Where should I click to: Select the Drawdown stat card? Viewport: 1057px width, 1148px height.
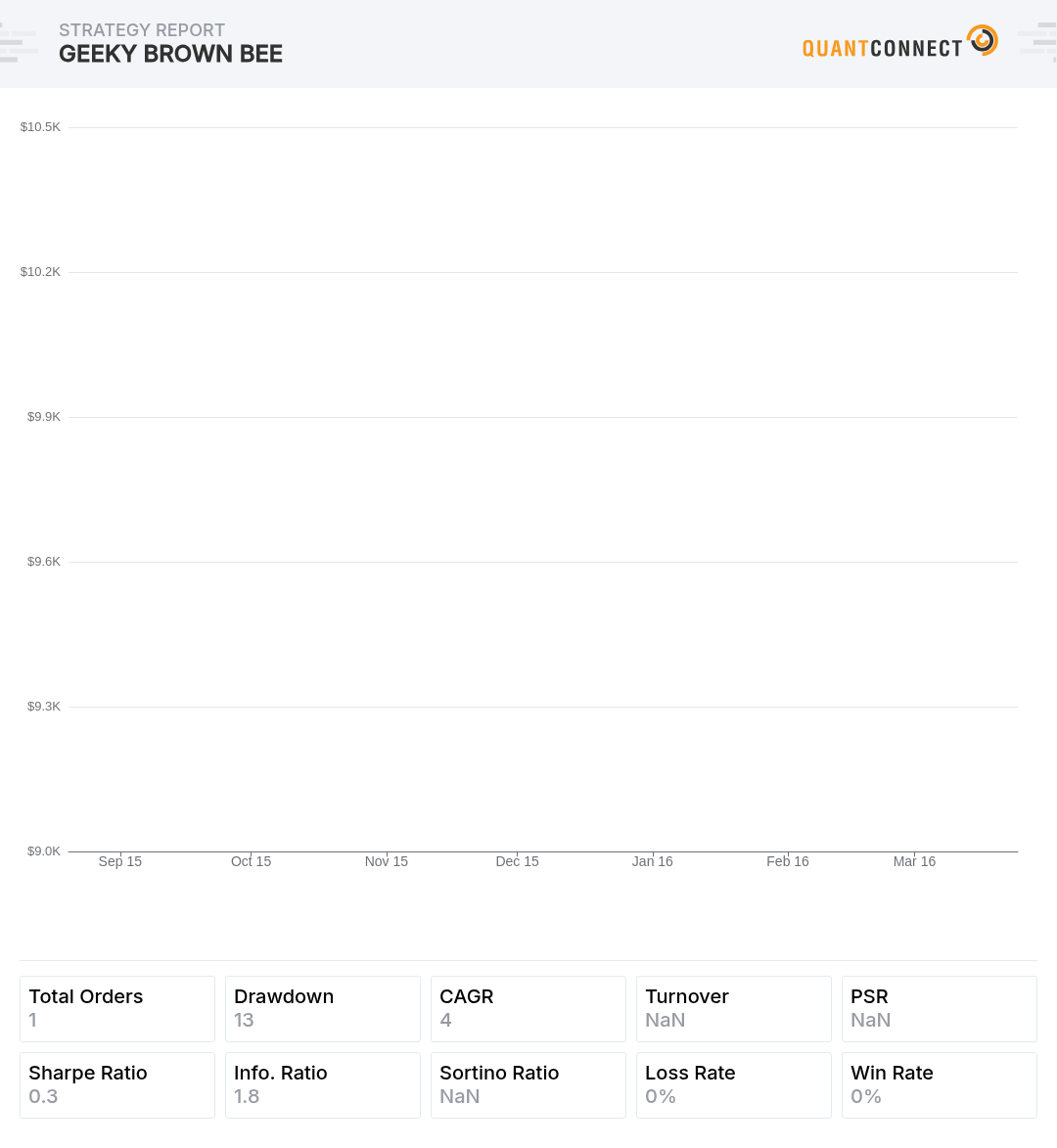[323, 1008]
